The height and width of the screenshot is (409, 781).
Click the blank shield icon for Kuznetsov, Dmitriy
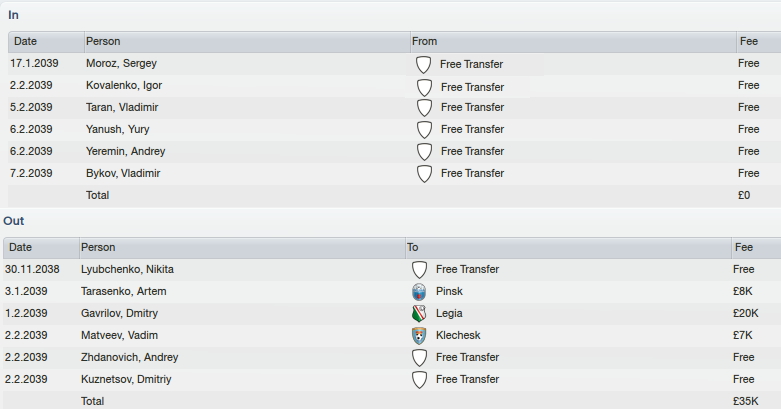click(419, 380)
